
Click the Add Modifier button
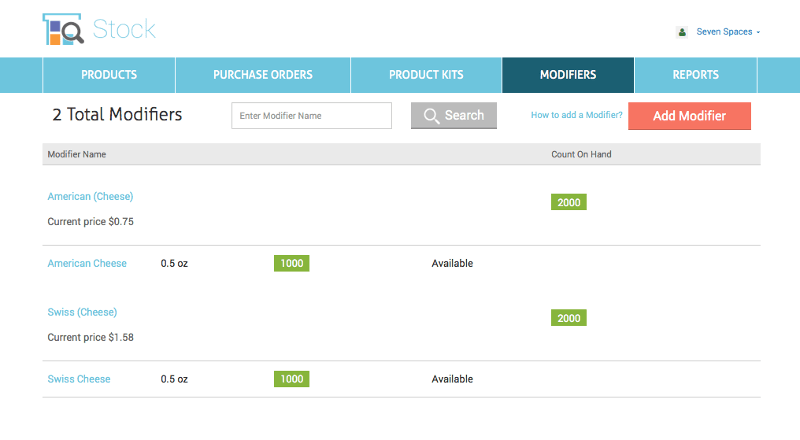(689, 116)
